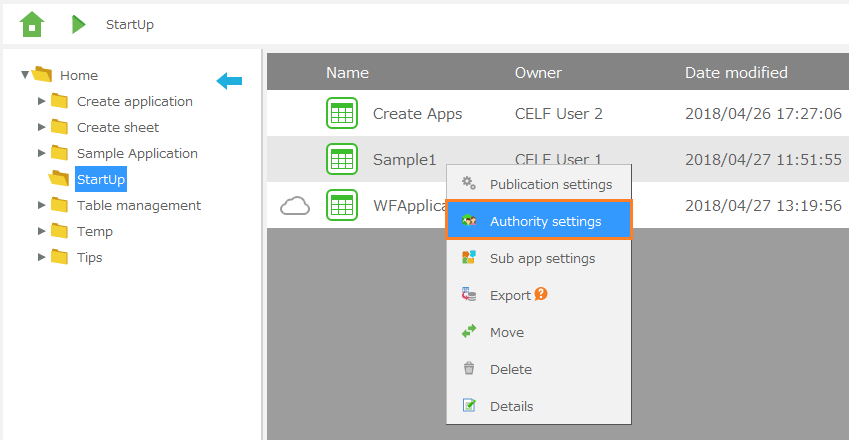
Task: Expand the Table management folder
Action: (x=41, y=205)
